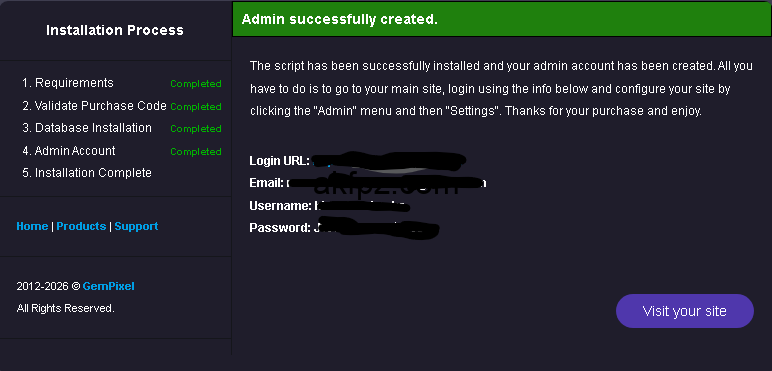Click Completed status next to Admin Account
The image size is (772, 371).
click(x=195, y=152)
